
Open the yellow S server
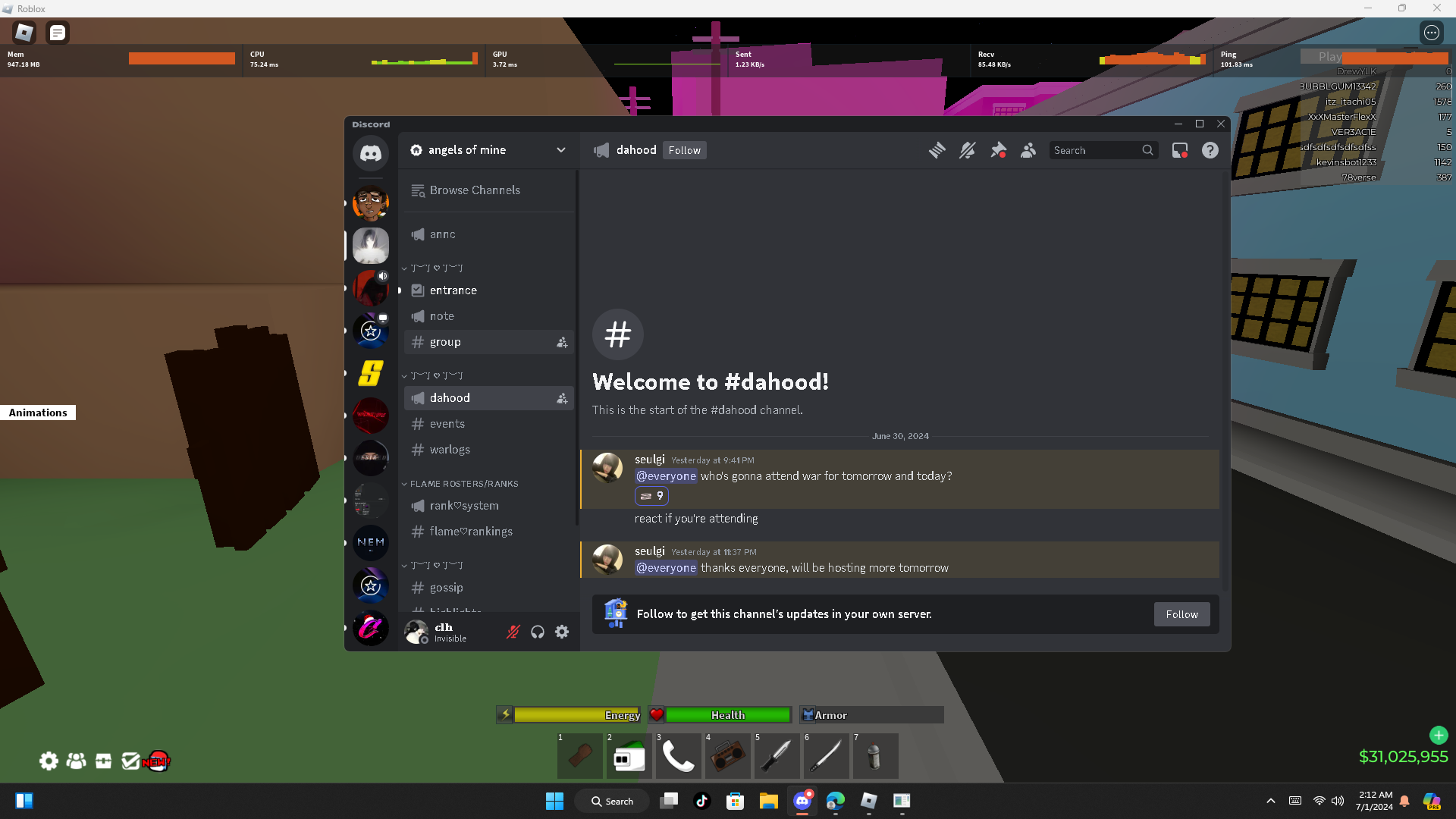(370, 372)
